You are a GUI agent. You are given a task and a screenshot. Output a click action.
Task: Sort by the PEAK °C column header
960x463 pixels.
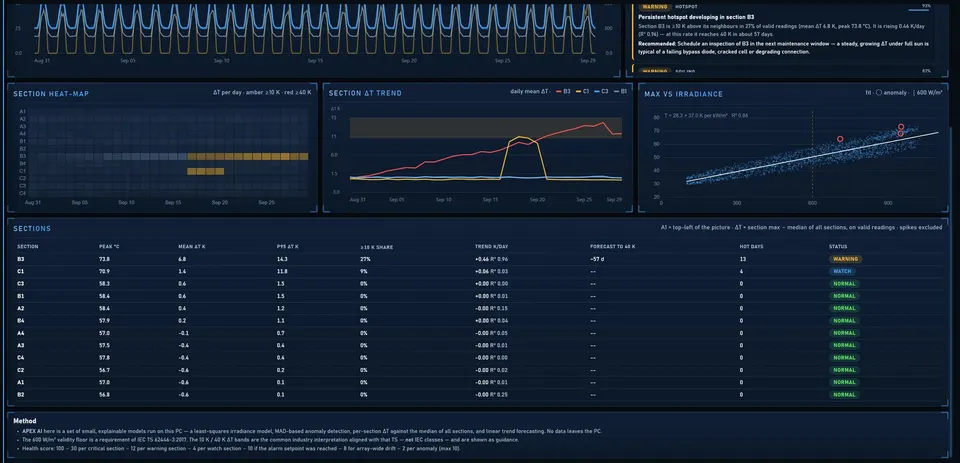109,247
